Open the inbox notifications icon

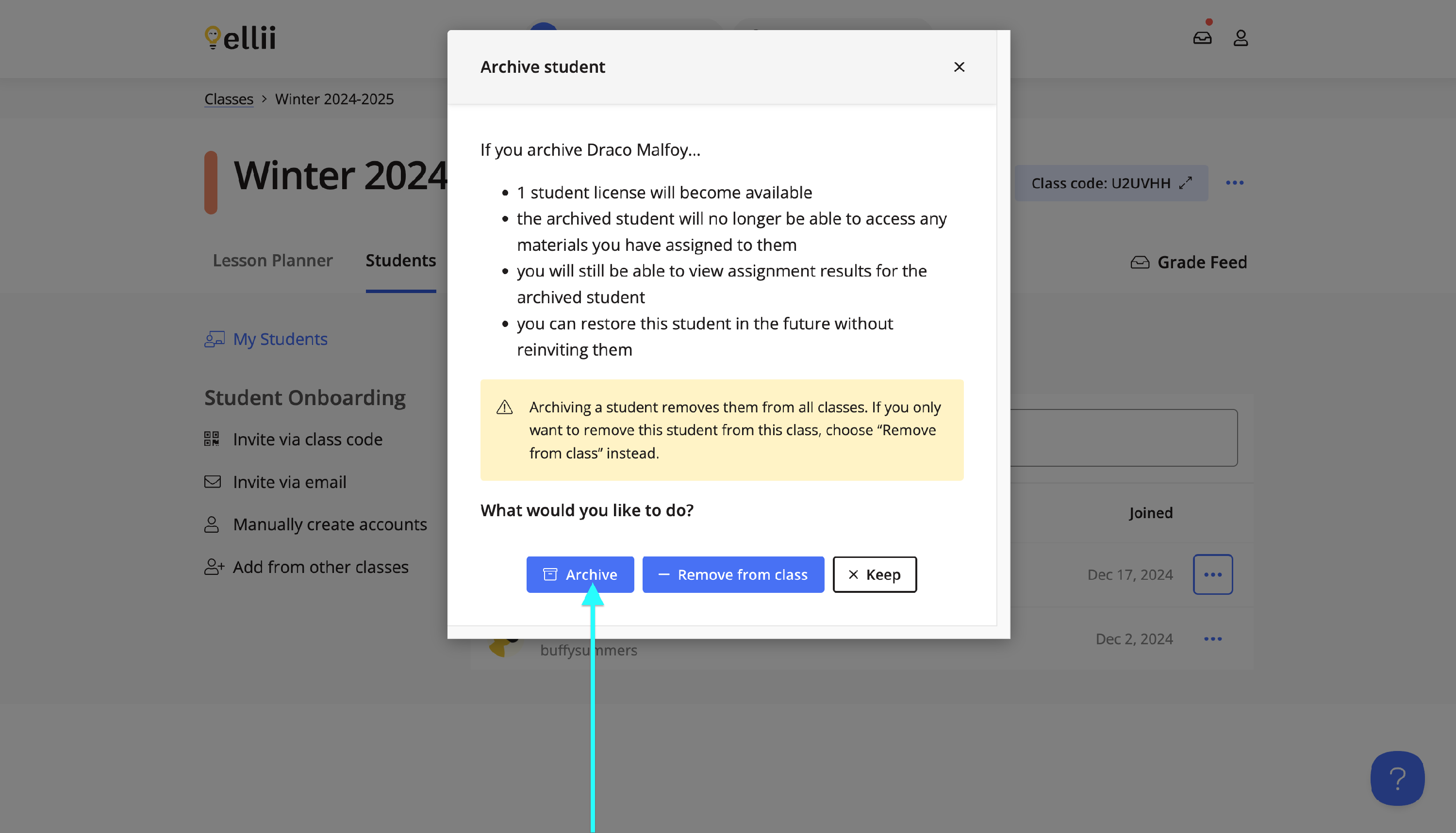click(1202, 38)
